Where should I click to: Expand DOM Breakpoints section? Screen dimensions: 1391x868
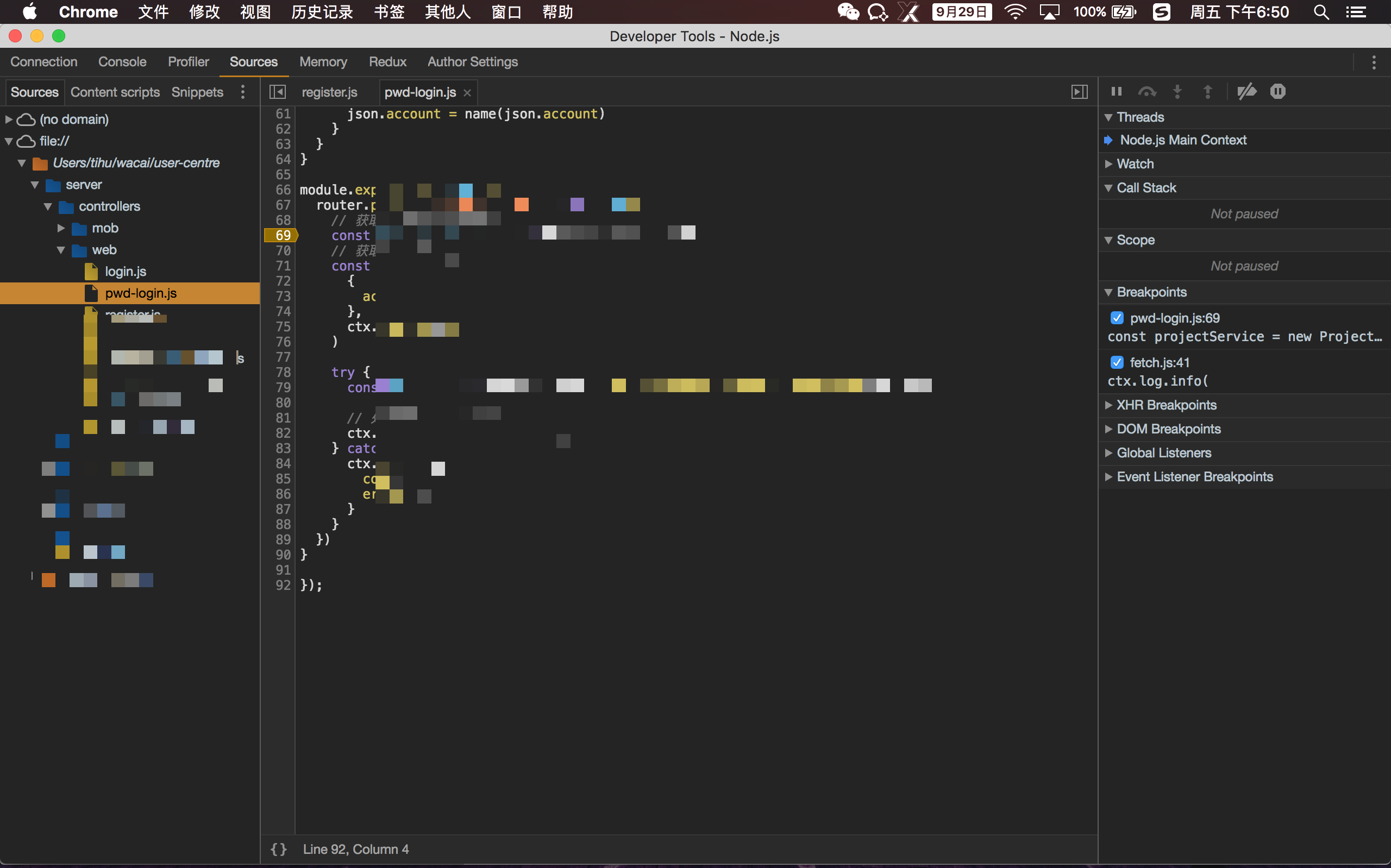point(1108,430)
